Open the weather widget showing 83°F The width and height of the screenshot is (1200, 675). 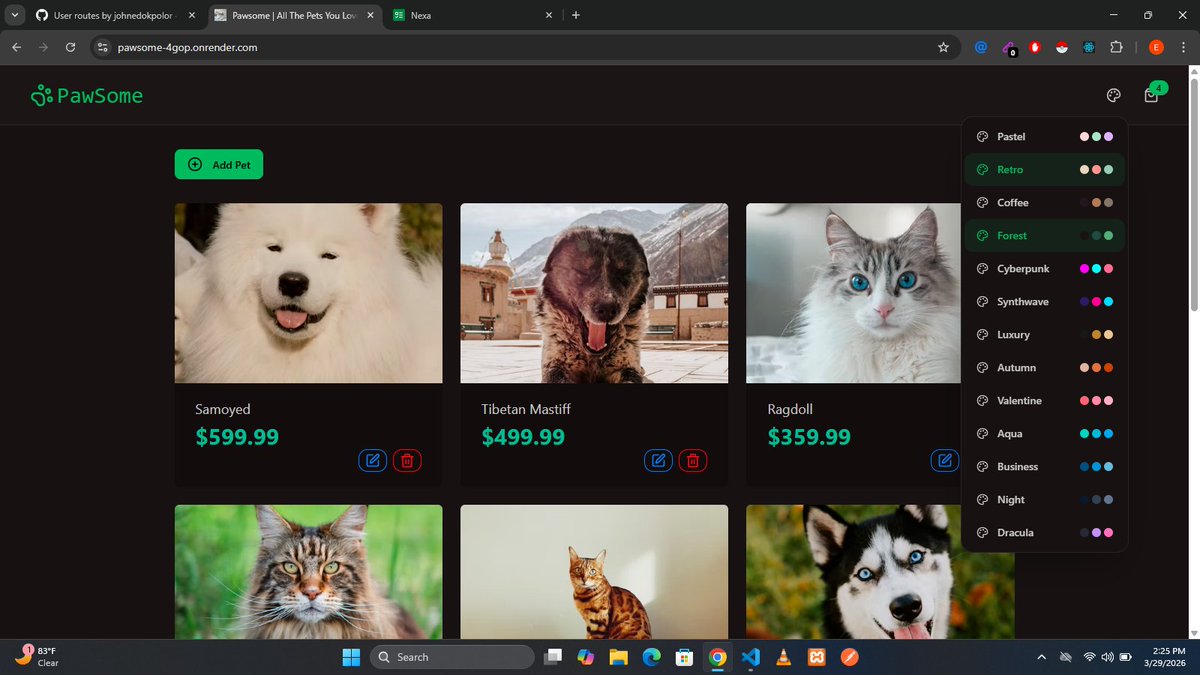[38, 656]
